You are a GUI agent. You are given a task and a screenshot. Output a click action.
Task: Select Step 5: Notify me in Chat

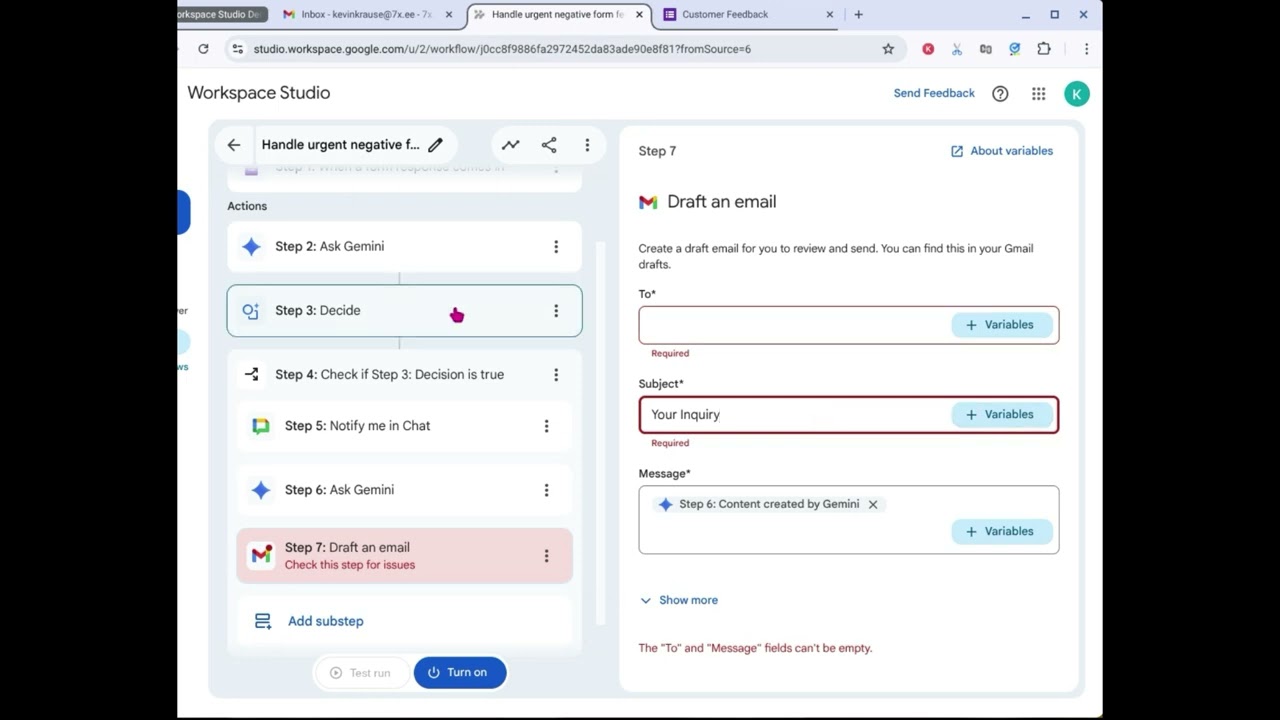click(404, 426)
